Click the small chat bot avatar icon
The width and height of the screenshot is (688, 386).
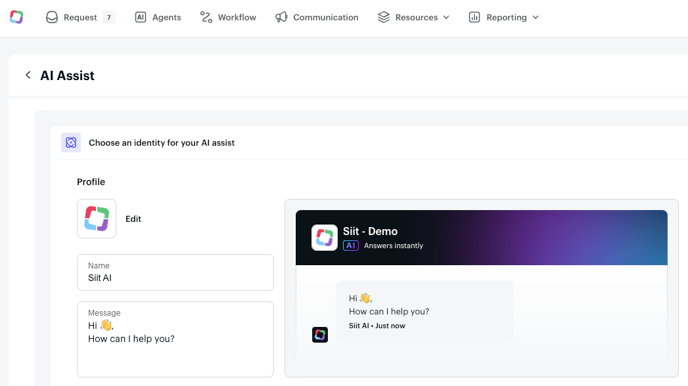tap(320, 335)
